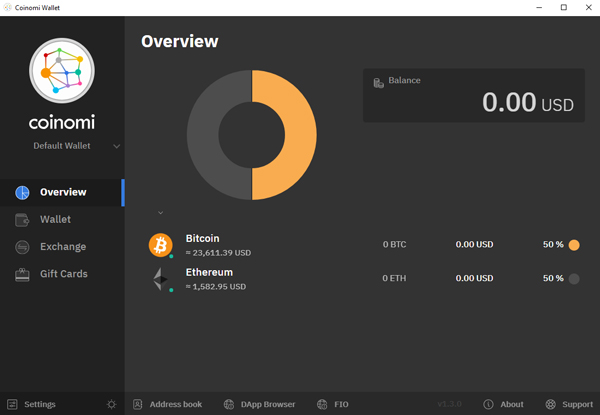Click the DApp Browser globe icon
The height and width of the screenshot is (415, 600).
pos(229,404)
